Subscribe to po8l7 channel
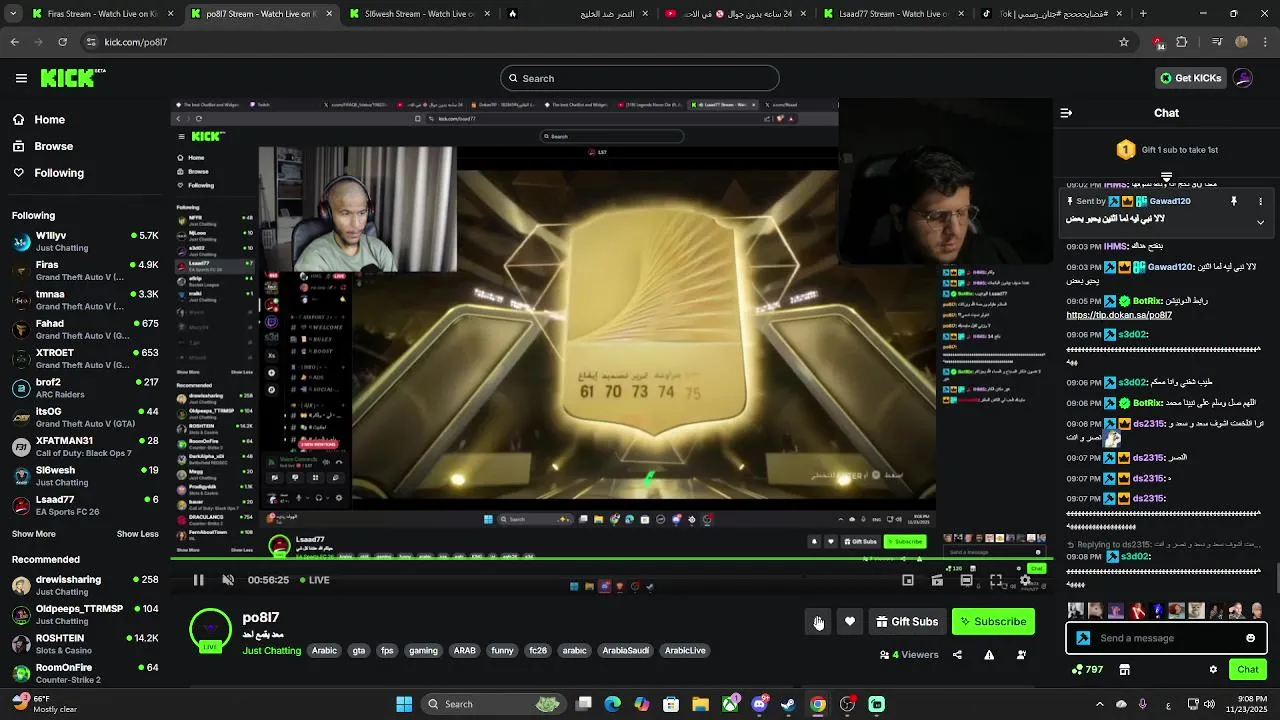The image size is (1280, 720). 993,622
